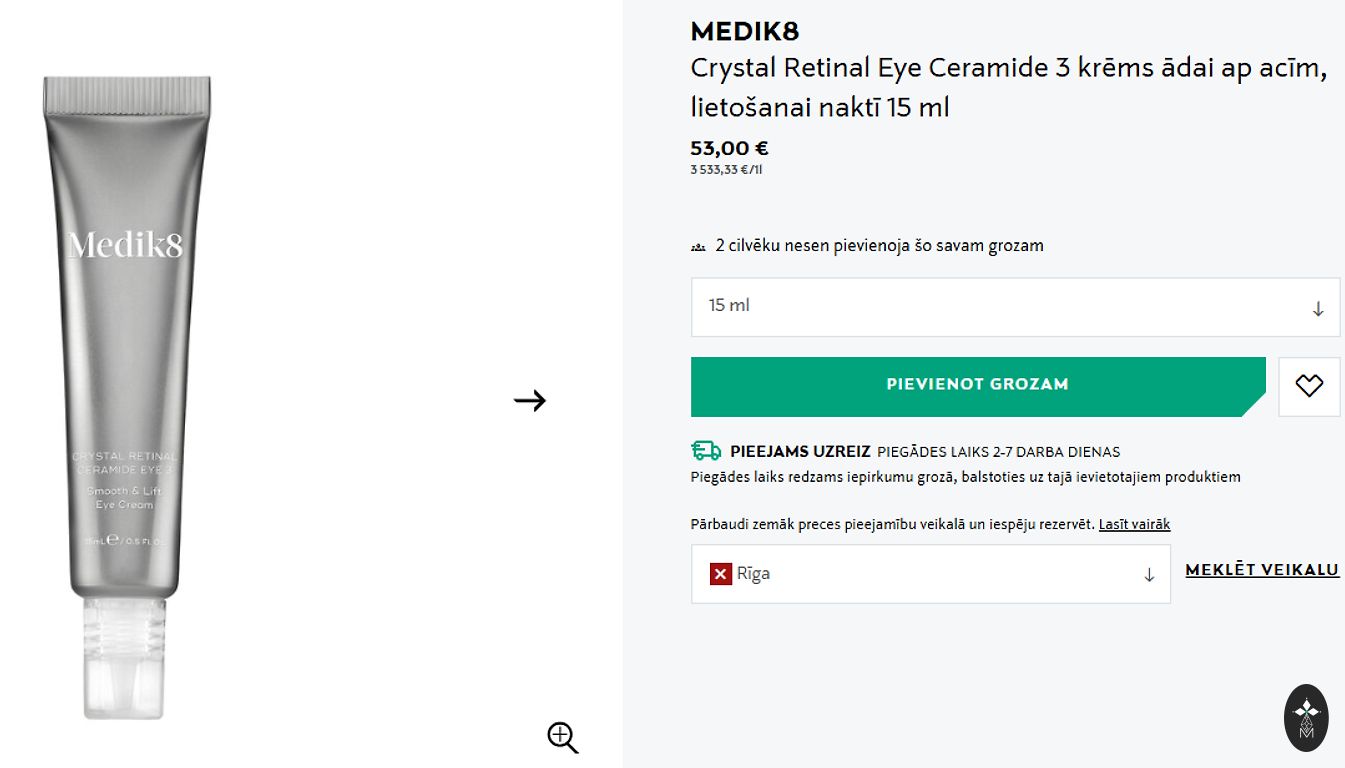The image size is (1345, 768).
Task: Open the MEDIK8 brand heading
Action: pyautogui.click(x=745, y=32)
